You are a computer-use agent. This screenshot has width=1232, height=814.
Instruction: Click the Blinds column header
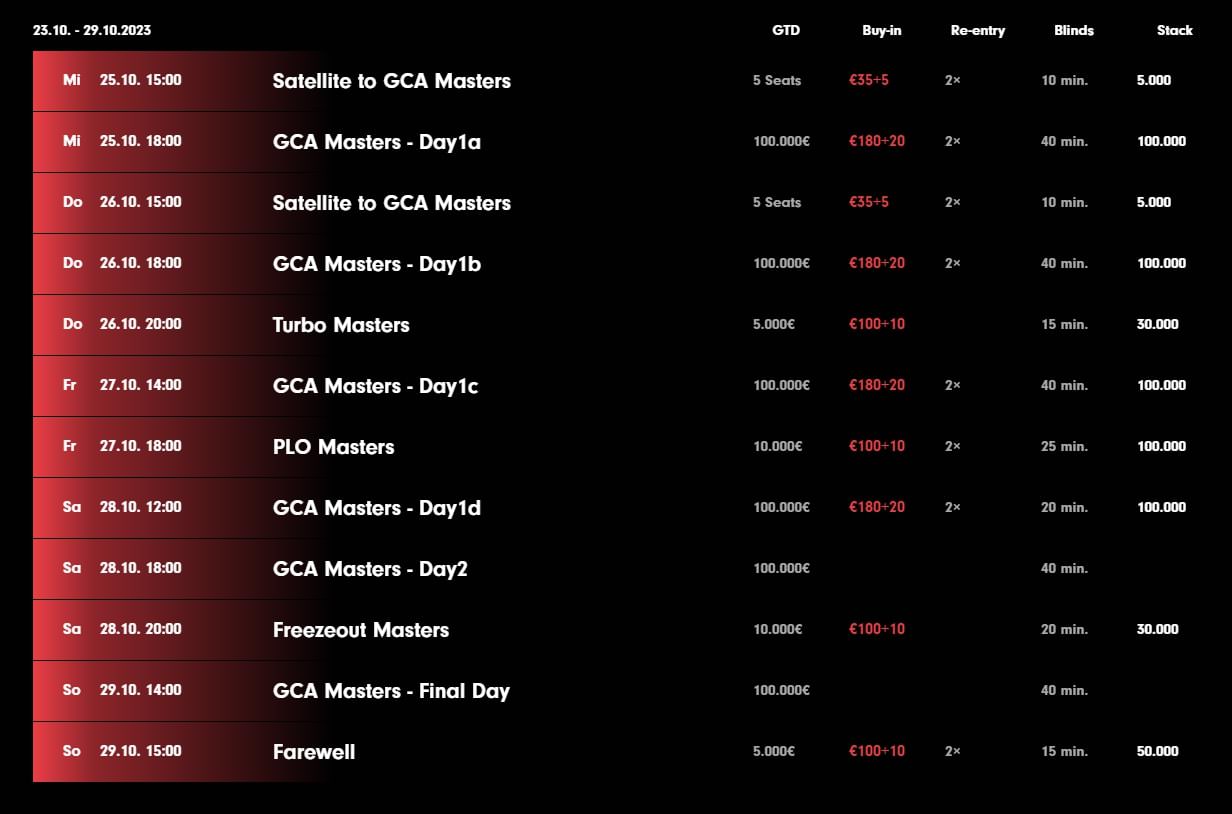1073,30
